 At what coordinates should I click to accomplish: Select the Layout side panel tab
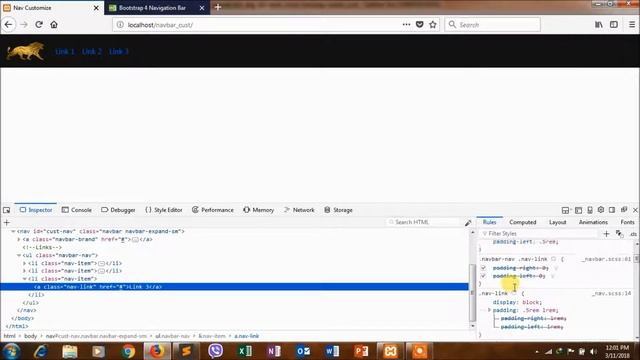tap(557, 222)
